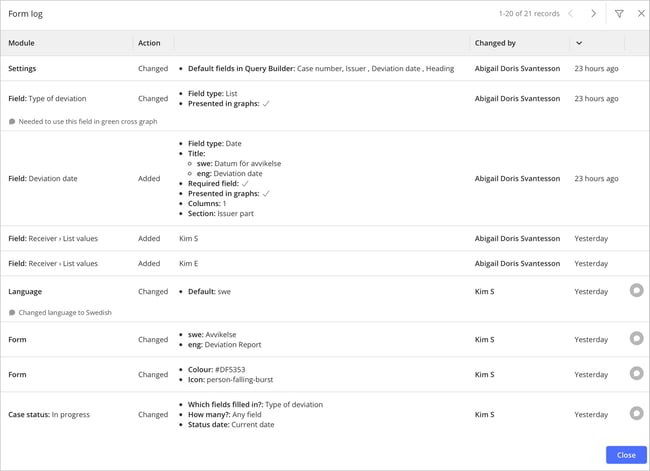Click the X icon to dismiss Form log
This screenshot has height=471, width=650.
tap(640, 14)
